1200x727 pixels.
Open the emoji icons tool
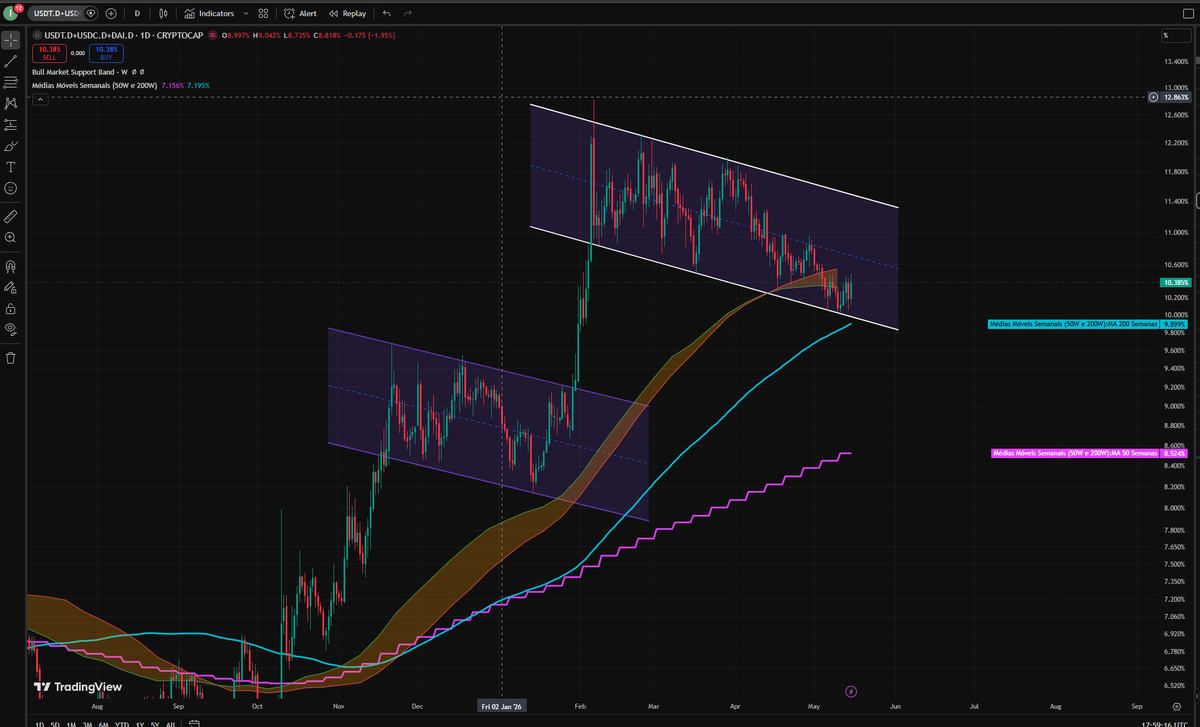10,188
